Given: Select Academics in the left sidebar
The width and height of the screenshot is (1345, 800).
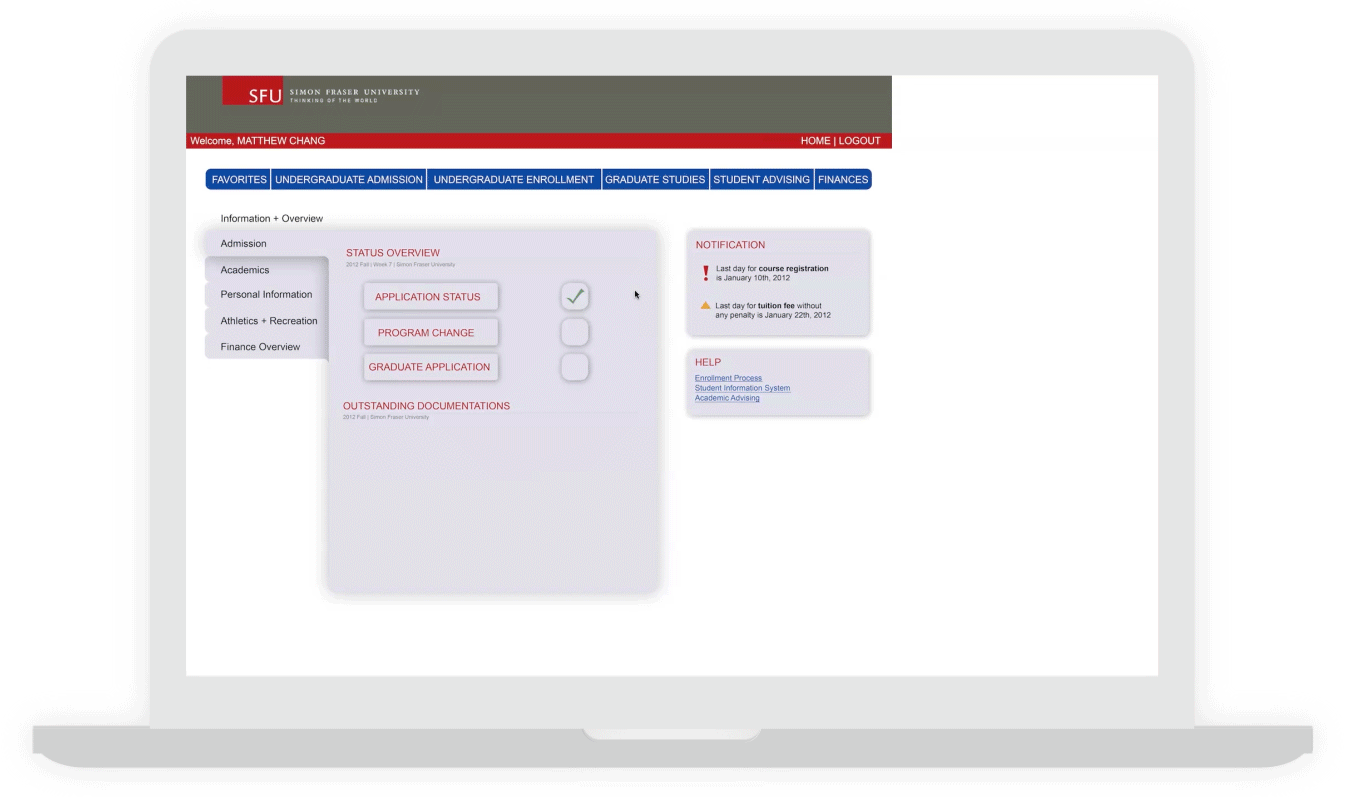Looking at the screenshot, I should click(245, 270).
